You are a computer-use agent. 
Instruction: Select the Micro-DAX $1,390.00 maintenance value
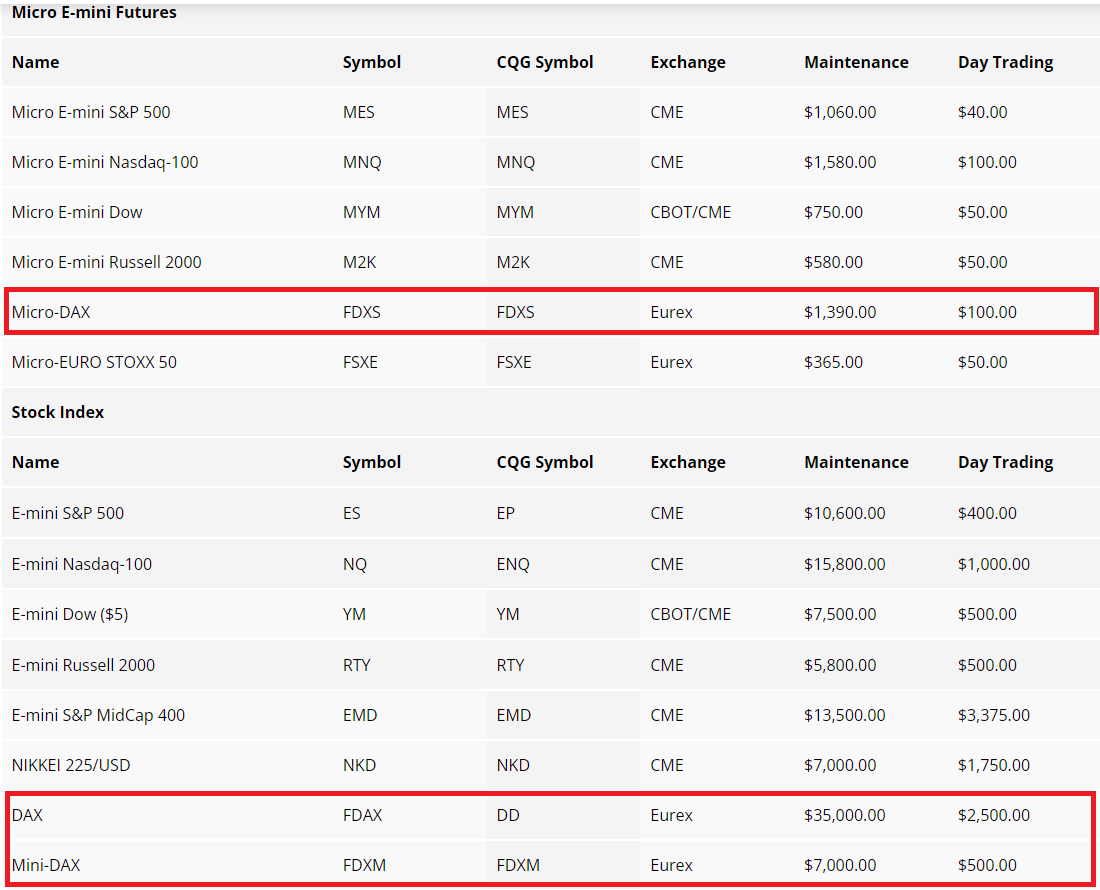[x=840, y=312]
